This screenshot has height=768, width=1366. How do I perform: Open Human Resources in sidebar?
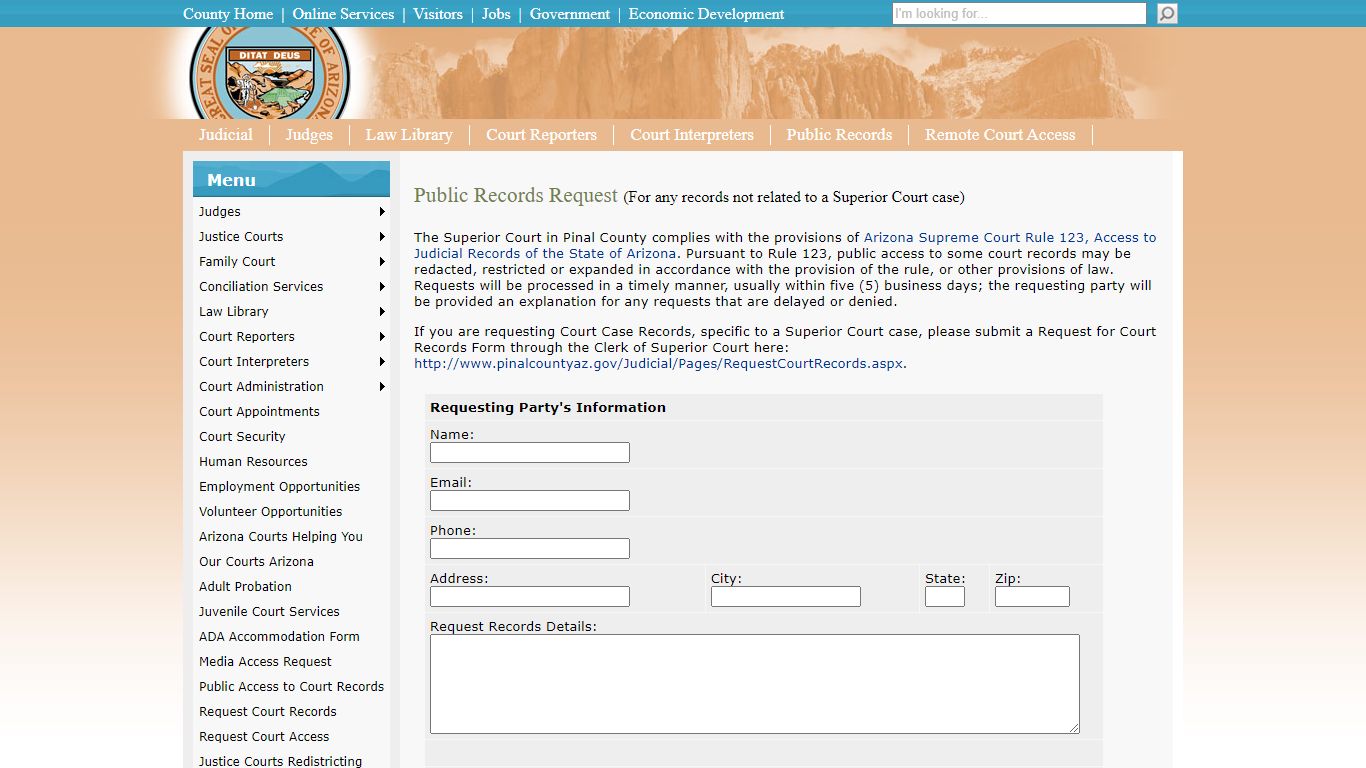click(253, 462)
